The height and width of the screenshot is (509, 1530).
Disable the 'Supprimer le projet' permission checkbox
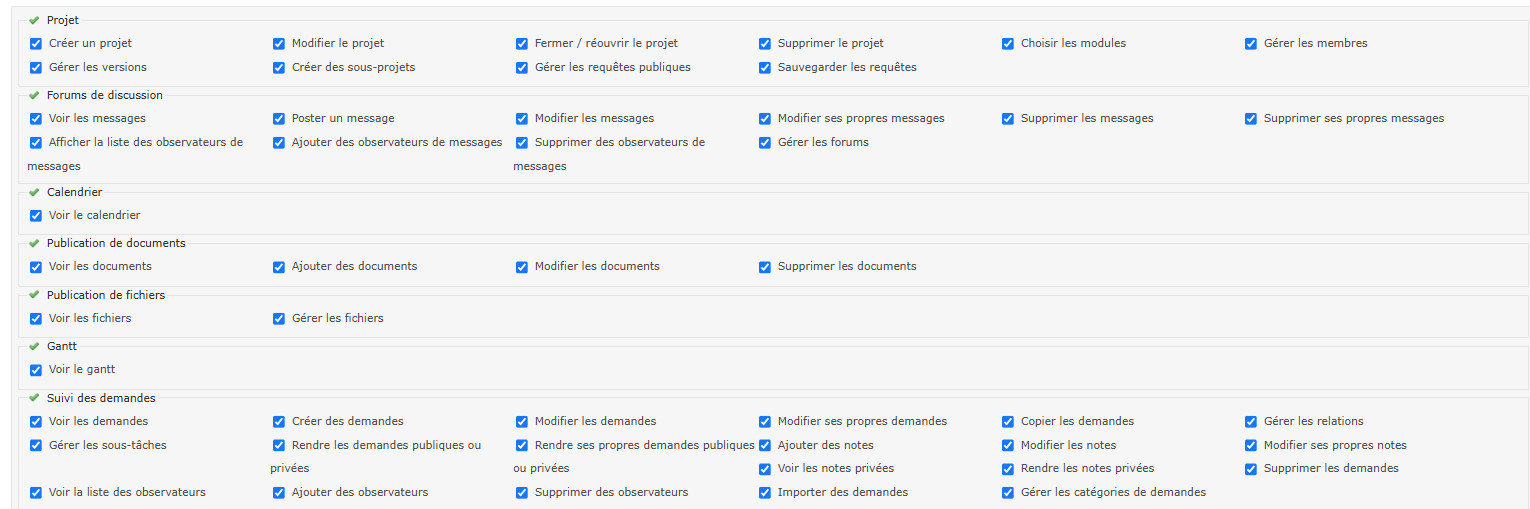[x=765, y=44]
